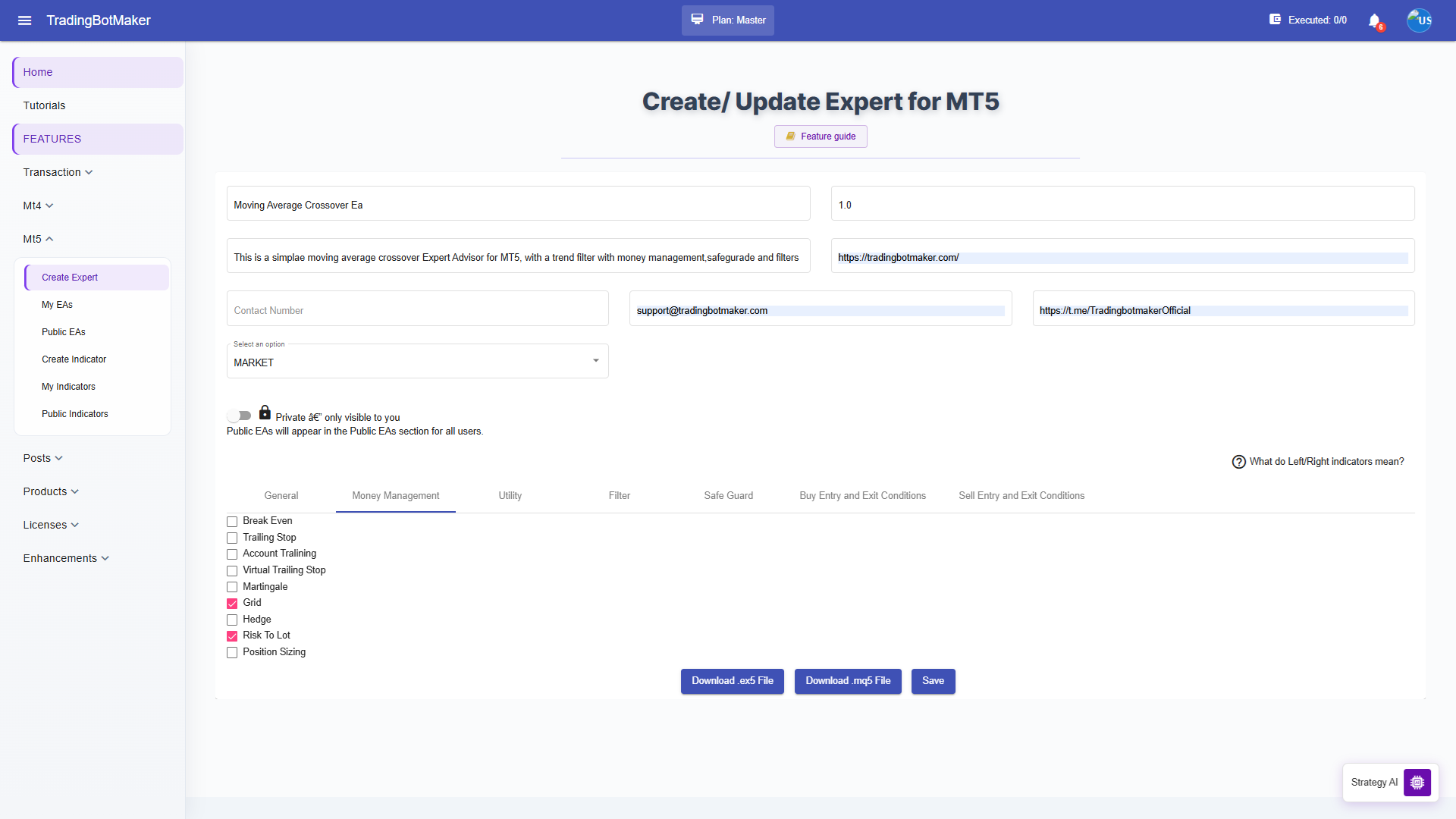Check the Martingale option

coord(232,587)
